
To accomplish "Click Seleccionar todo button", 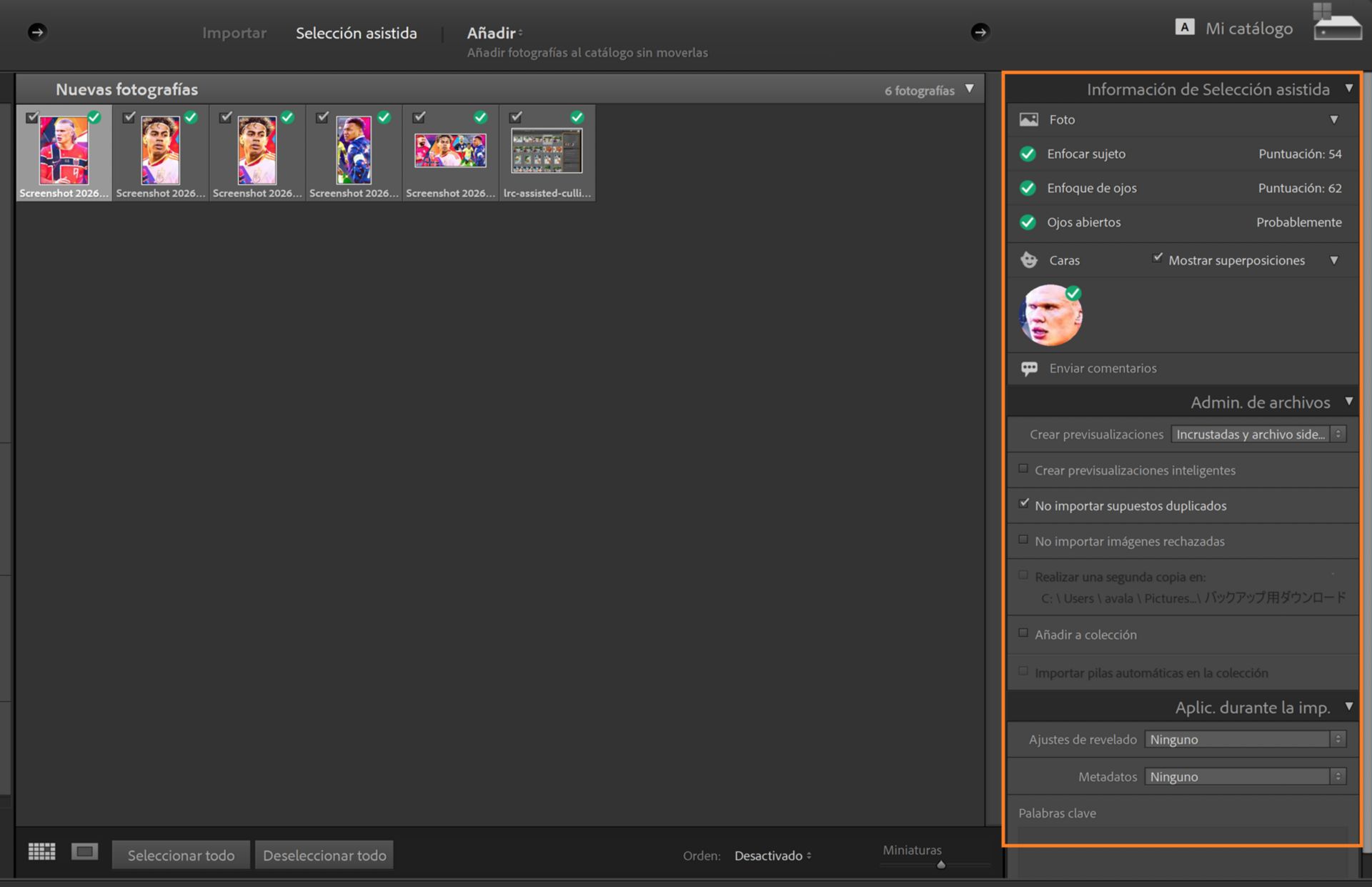I will click(181, 855).
